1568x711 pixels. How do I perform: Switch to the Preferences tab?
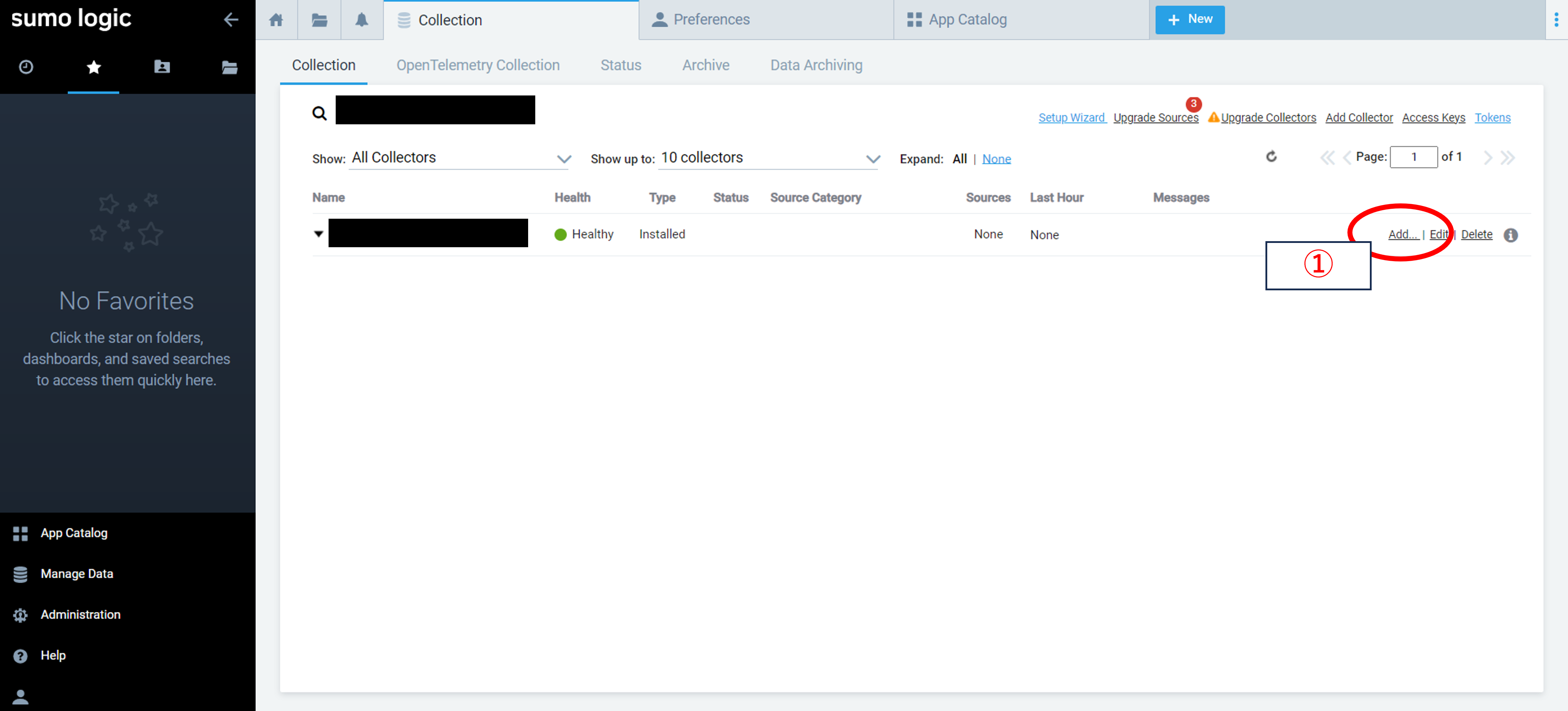point(711,19)
